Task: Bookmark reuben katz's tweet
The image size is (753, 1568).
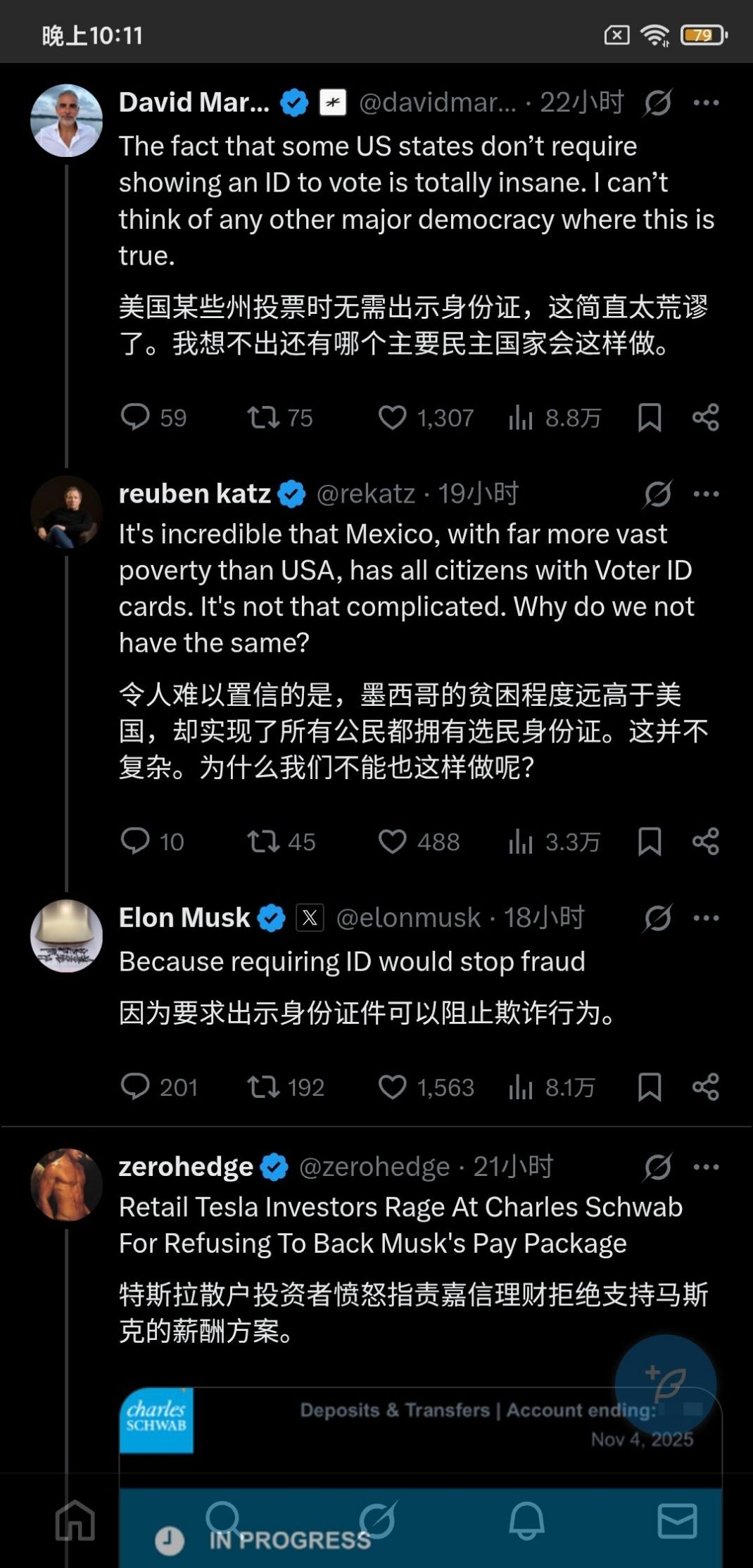Action: tap(649, 841)
